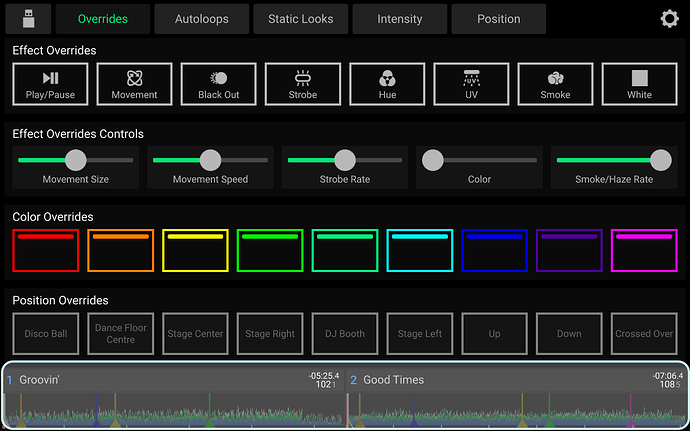Select the Stage Right position
This screenshot has height=431, width=690.
point(270,334)
